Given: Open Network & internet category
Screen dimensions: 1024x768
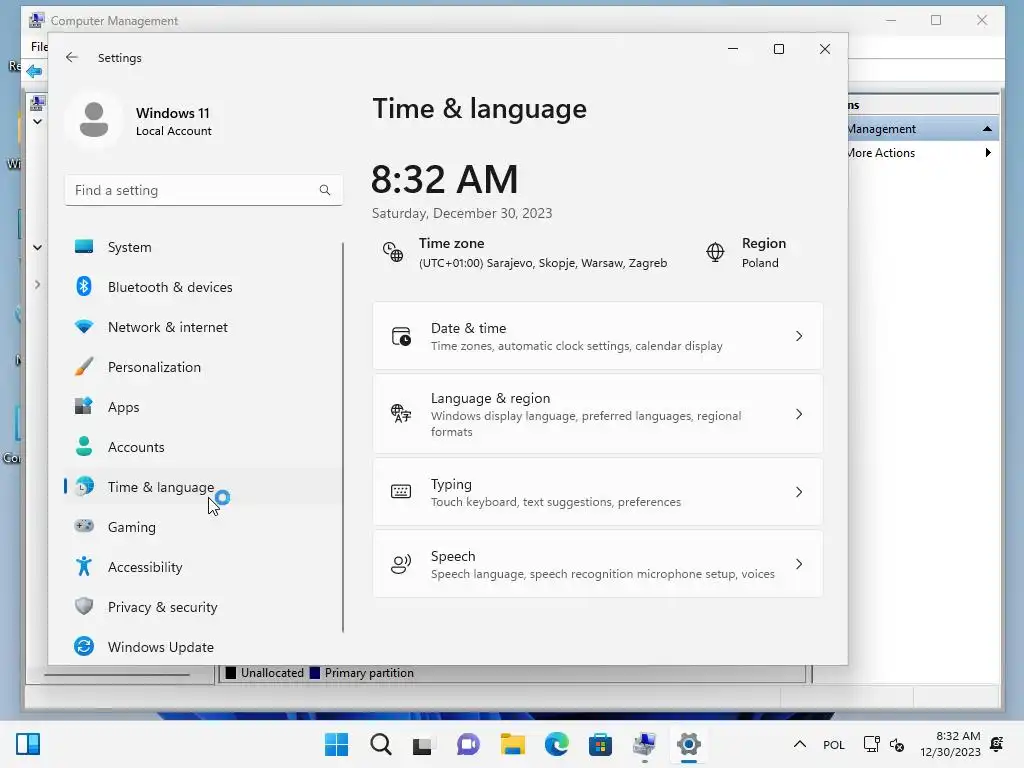Looking at the screenshot, I should (203, 327).
